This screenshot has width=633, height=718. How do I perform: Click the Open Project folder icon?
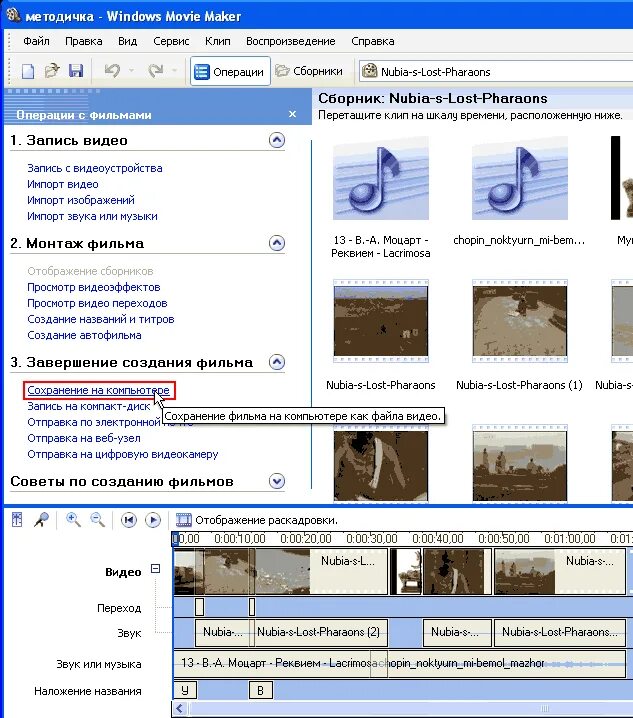[52, 71]
